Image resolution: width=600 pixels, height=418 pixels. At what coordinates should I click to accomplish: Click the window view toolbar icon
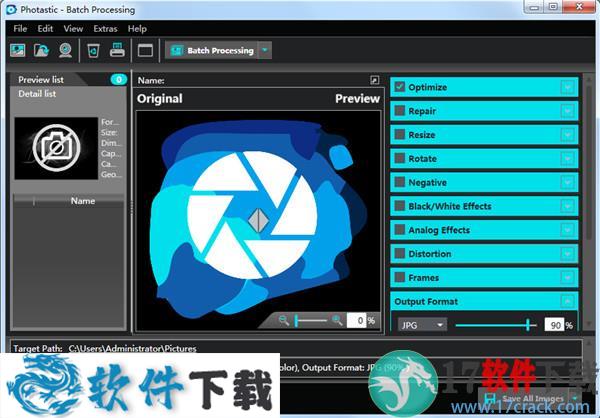tap(145, 50)
